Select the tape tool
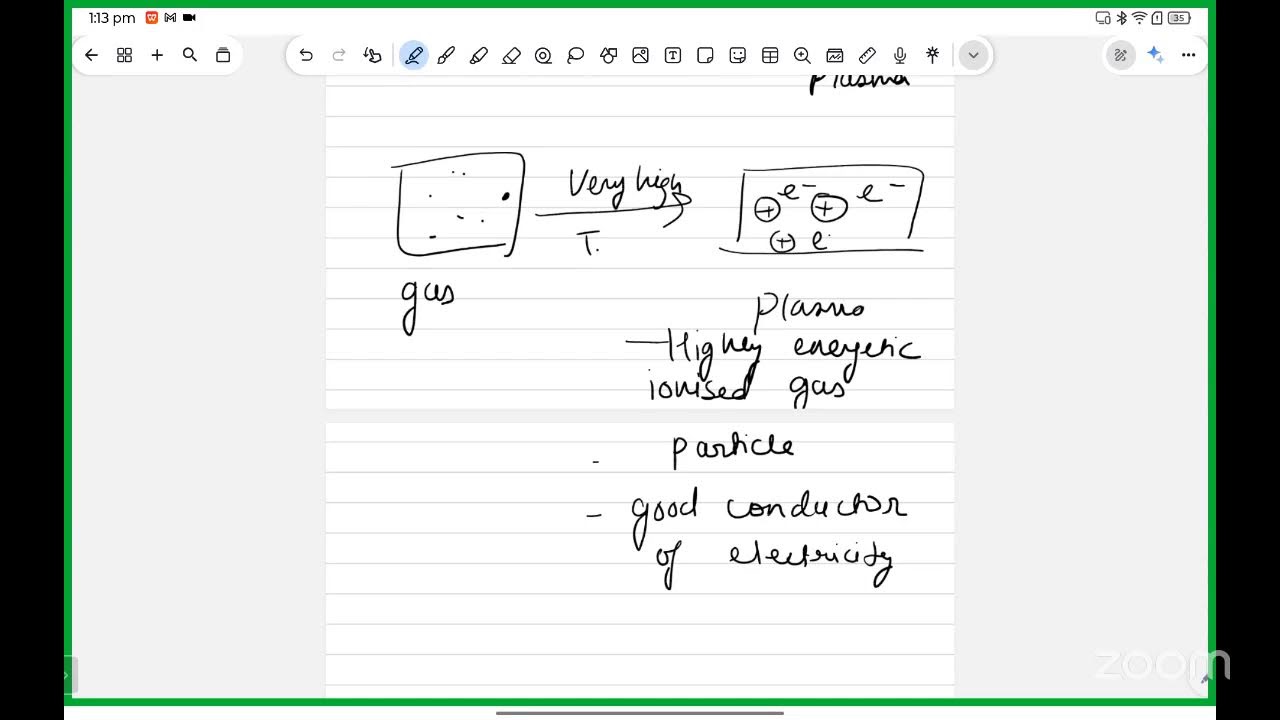The height and width of the screenshot is (720, 1280). click(x=543, y=56)
